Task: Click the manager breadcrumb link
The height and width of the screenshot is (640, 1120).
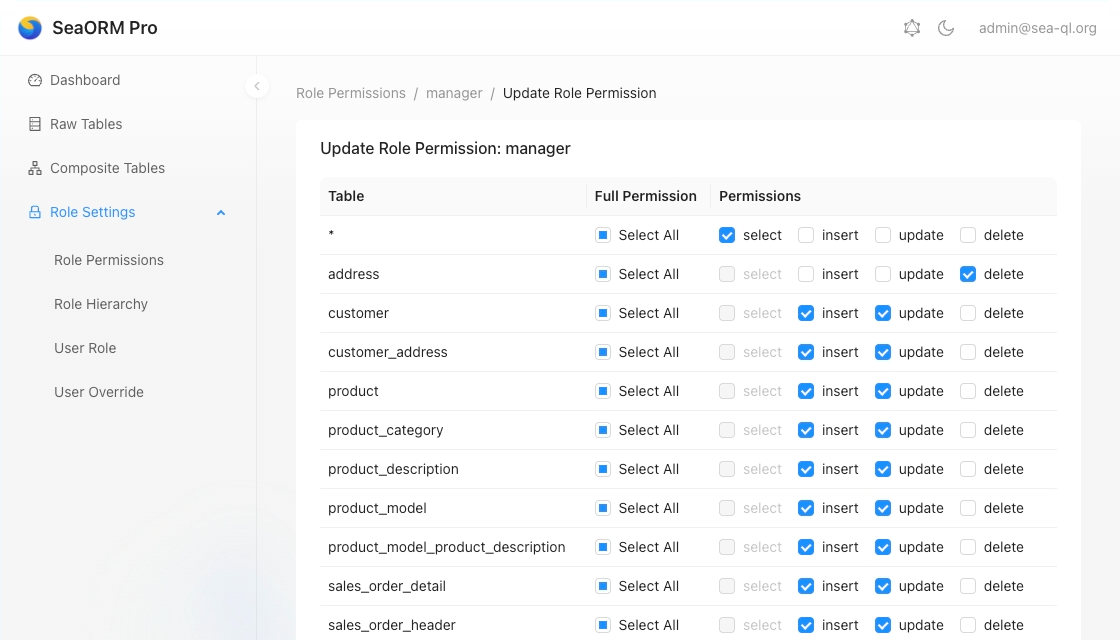Action: pos(454,93)
